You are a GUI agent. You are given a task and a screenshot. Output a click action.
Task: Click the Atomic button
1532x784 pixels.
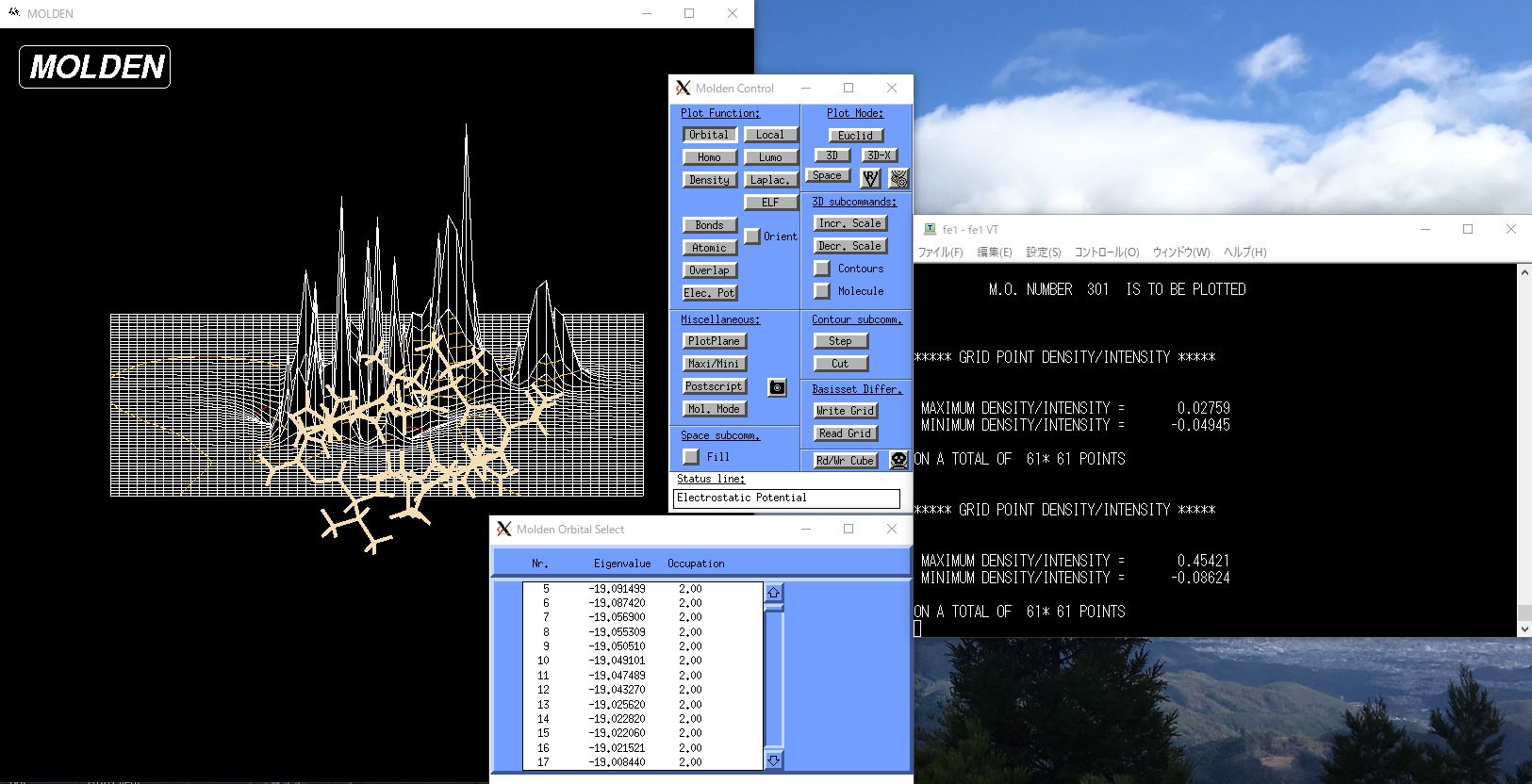709,248
